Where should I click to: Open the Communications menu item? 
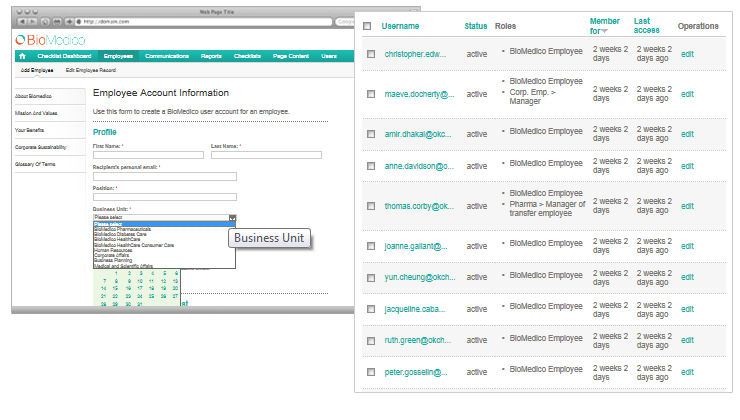point(167,56)
